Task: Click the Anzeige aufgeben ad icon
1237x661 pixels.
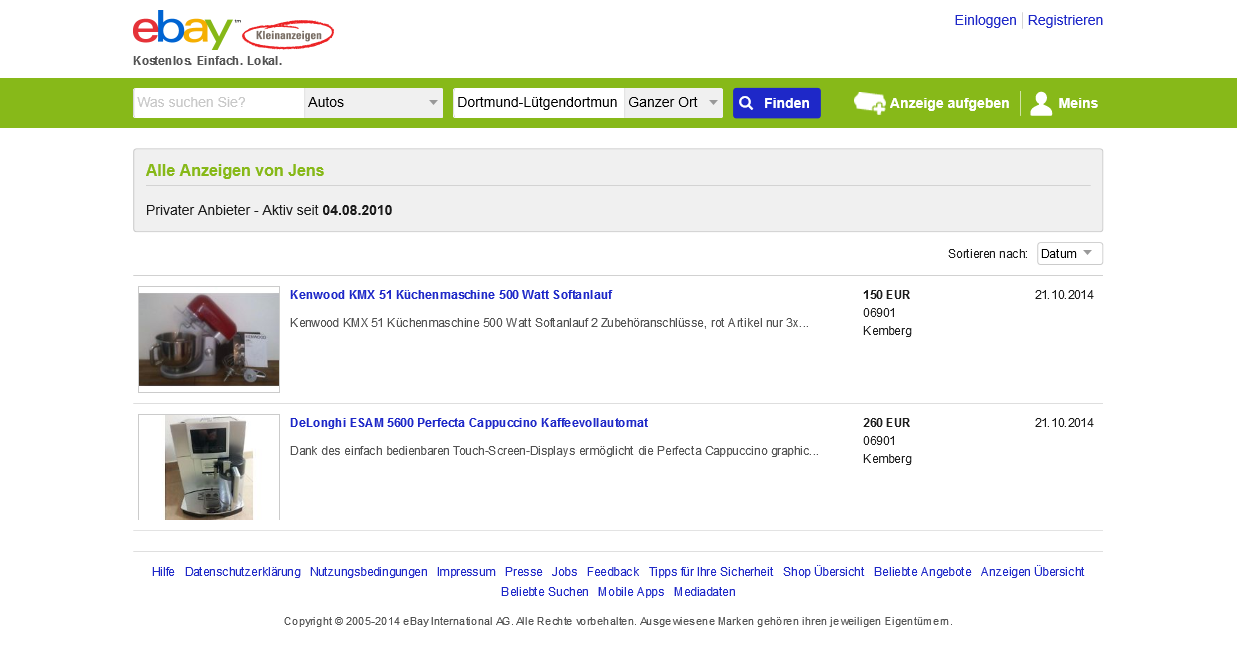Action: pyautogui.click(x=869, y=103)
